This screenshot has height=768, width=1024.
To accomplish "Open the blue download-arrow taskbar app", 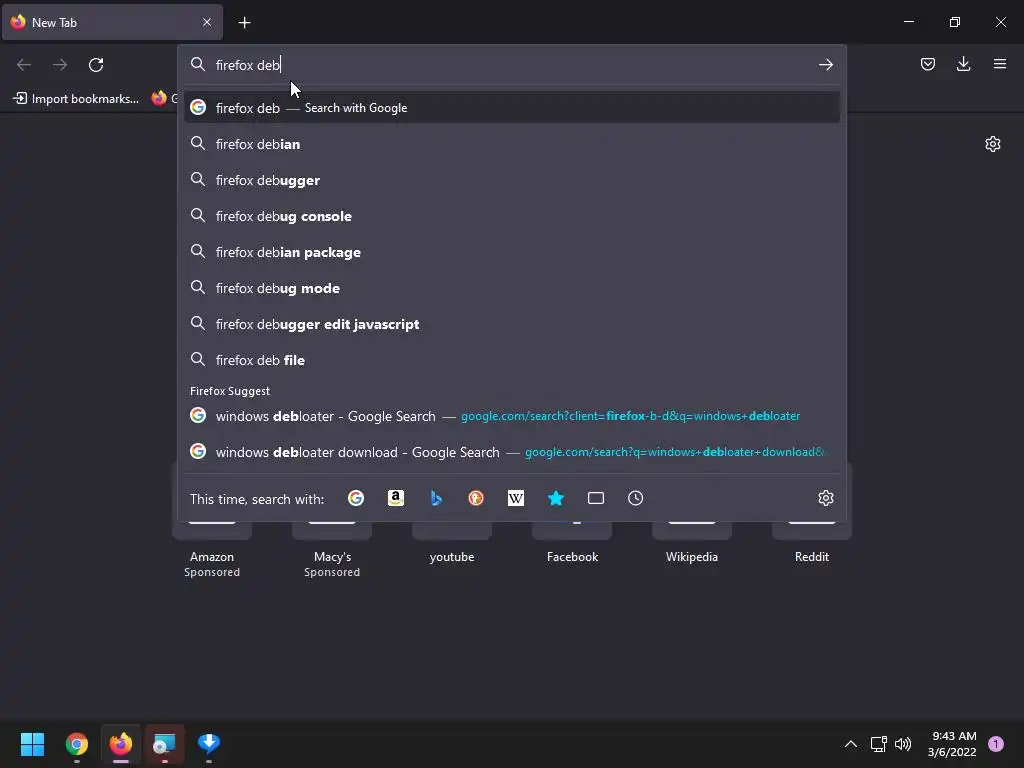I will pos(209,744).
